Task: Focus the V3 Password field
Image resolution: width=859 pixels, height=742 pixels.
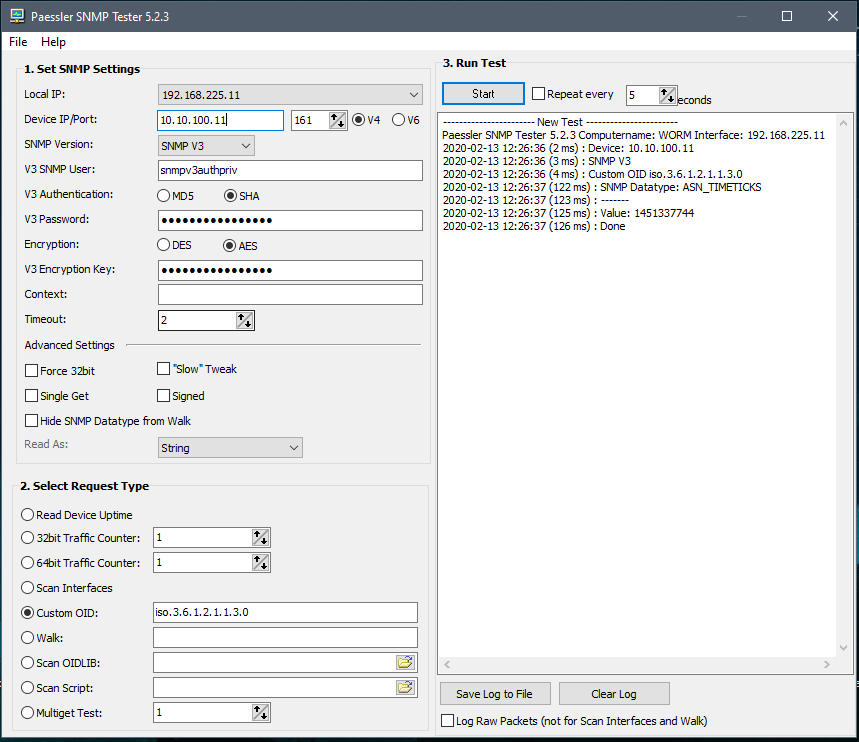Action: point(290,220)
